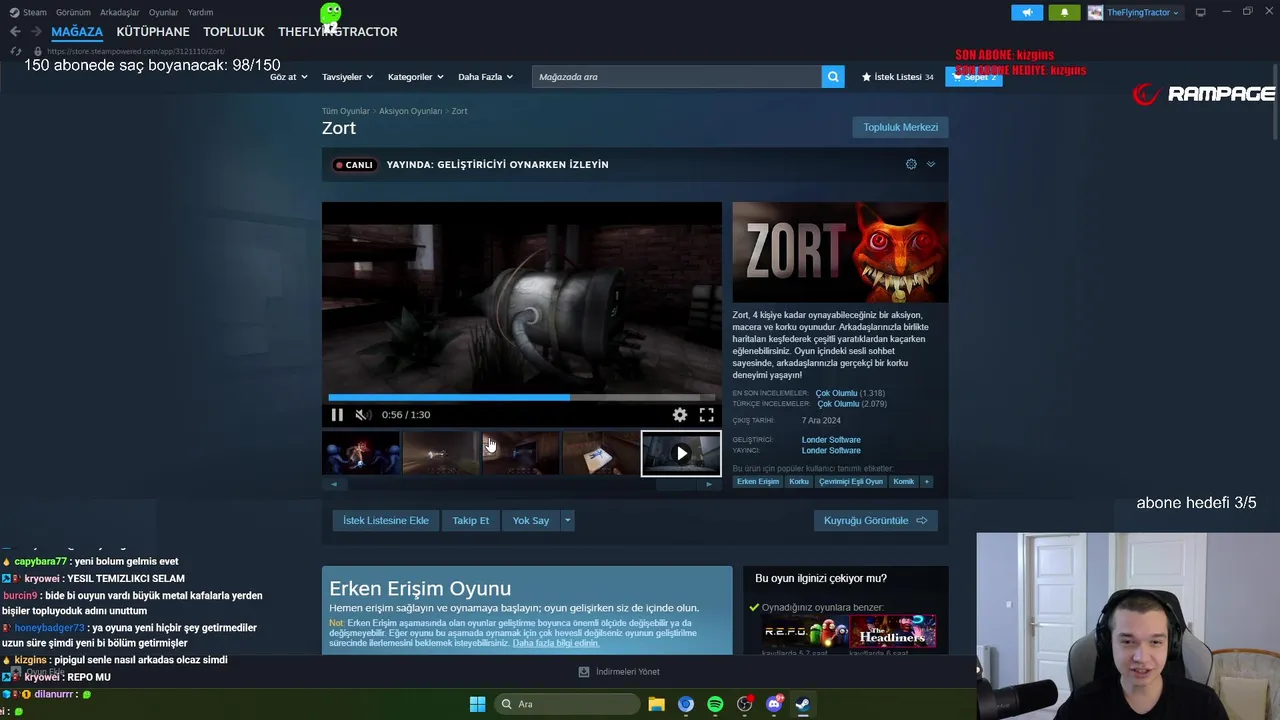This screenshot has width=1280, height=720.
Task: Open the green notifications bell
Action: click(1064, 13)
